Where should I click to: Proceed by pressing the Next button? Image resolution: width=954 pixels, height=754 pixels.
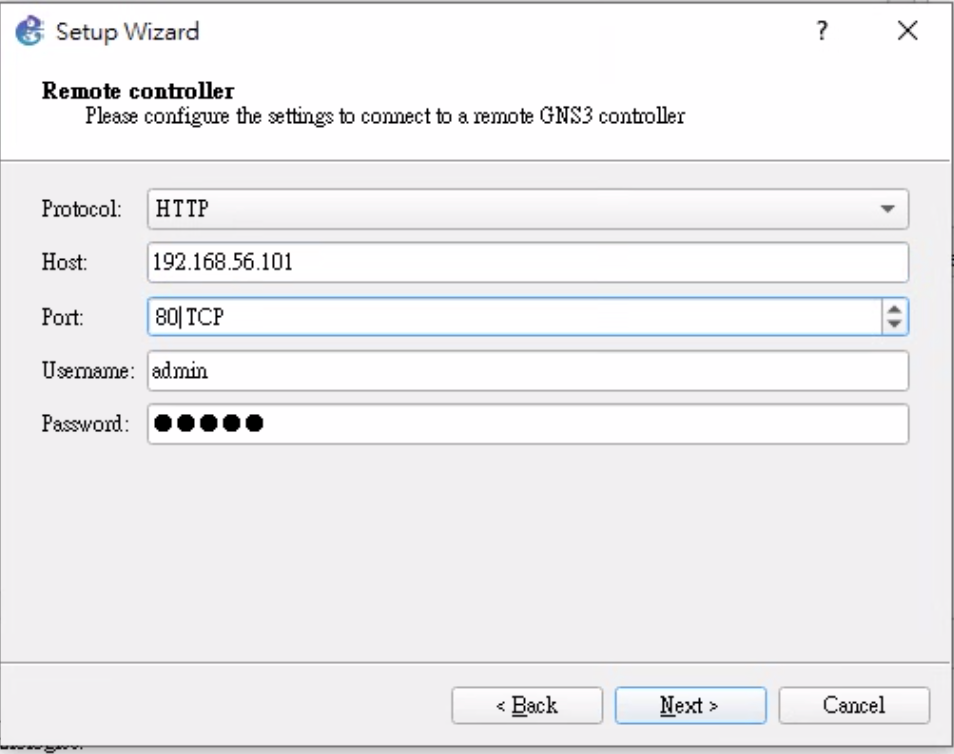[x=690, y=705]
